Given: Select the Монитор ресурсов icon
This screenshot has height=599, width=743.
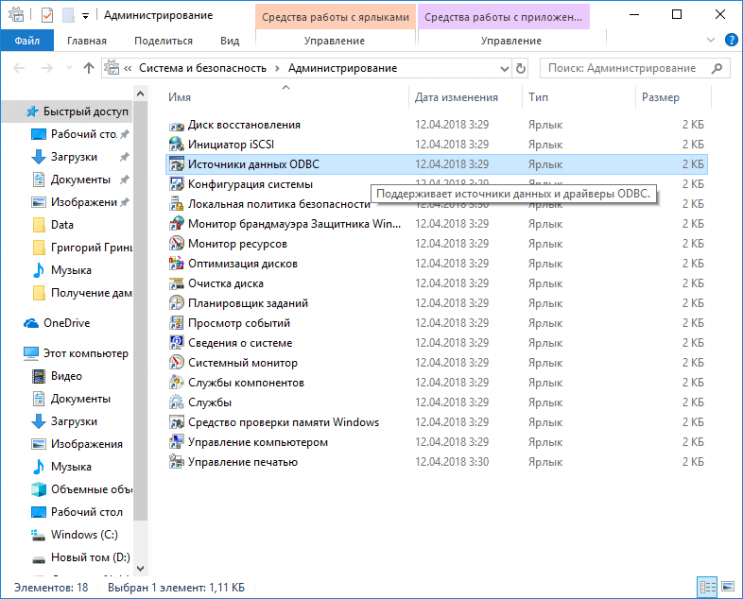Looking at the screenshot, I should click(x=176, y=244).
